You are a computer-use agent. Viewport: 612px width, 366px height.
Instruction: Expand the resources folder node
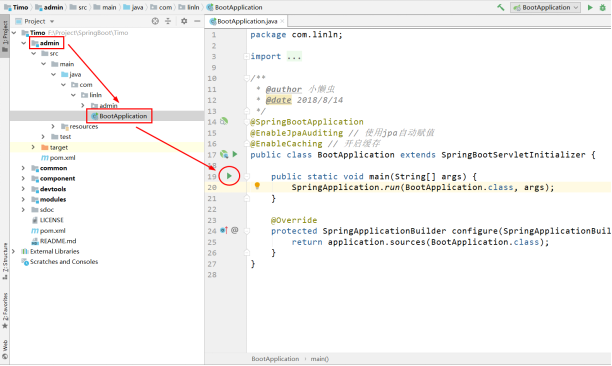(x=53, y=126)
